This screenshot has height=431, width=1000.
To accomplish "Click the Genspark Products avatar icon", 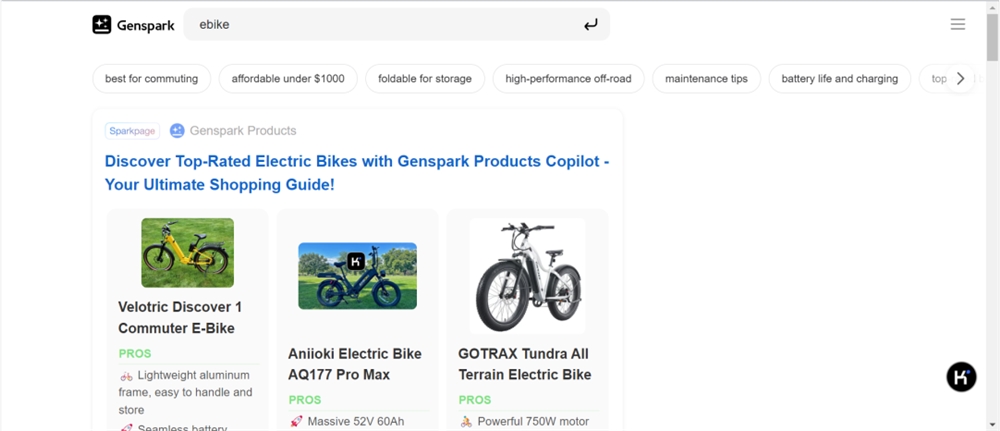I will tap(177, 130).
